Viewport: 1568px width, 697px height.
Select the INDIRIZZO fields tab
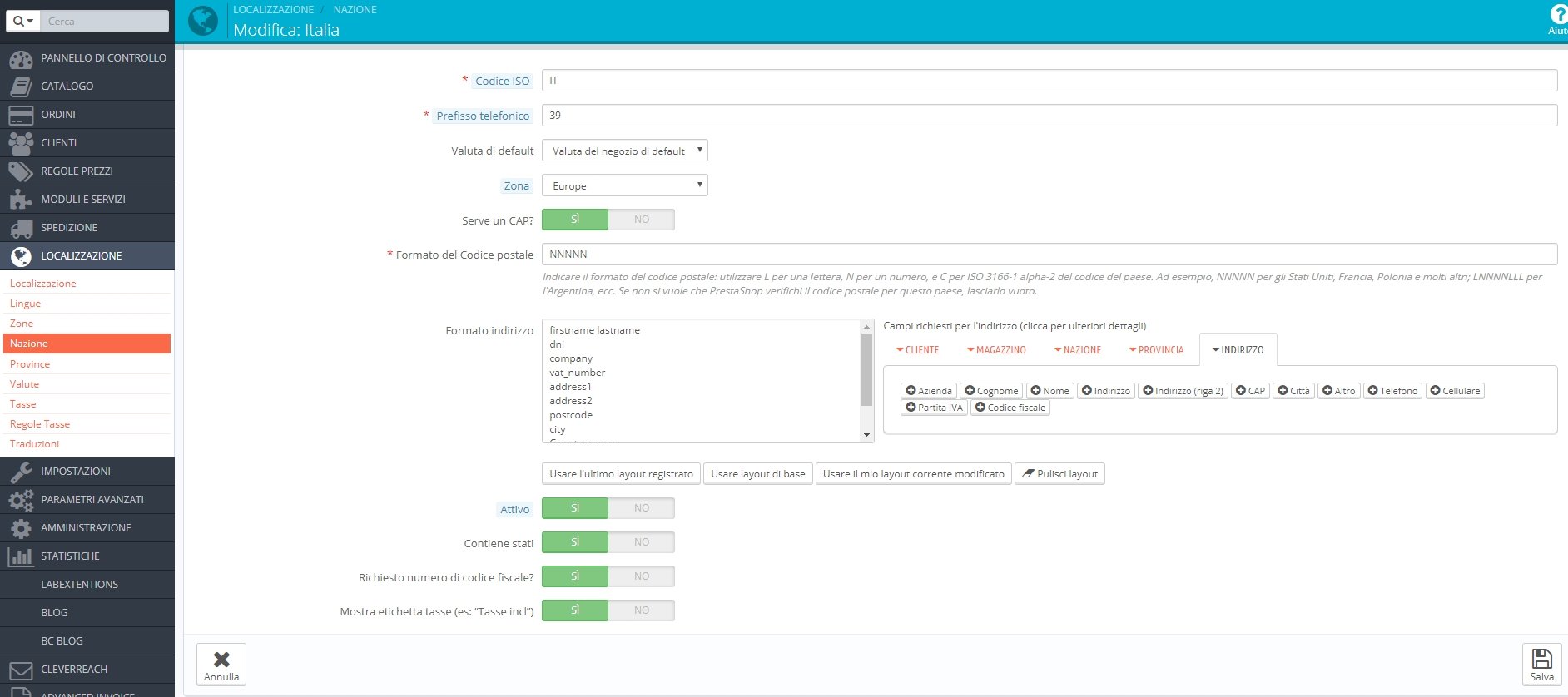click(x=1238, y=350)
